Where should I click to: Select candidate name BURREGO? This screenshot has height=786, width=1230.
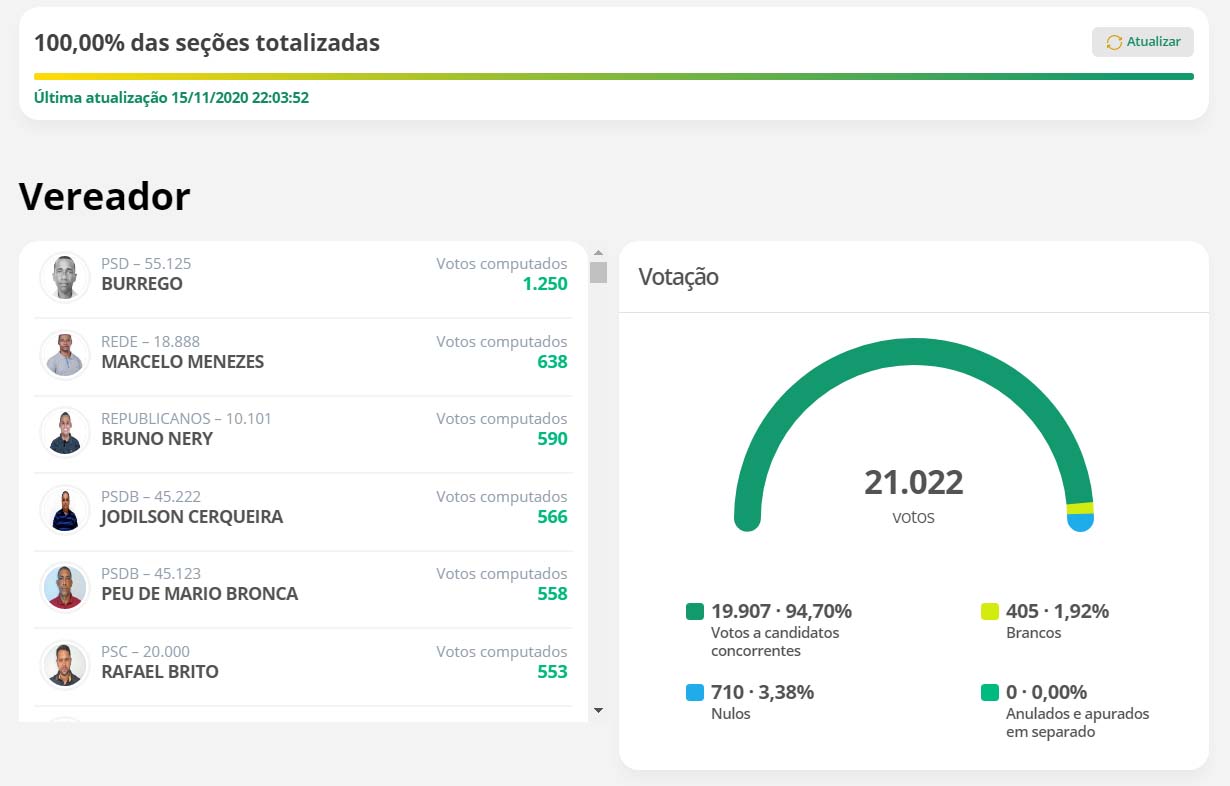pos(142,284)
